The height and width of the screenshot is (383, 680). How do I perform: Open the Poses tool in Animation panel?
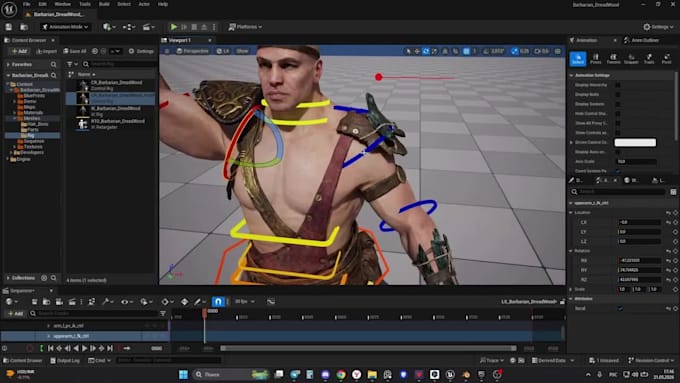click(595, 59)
